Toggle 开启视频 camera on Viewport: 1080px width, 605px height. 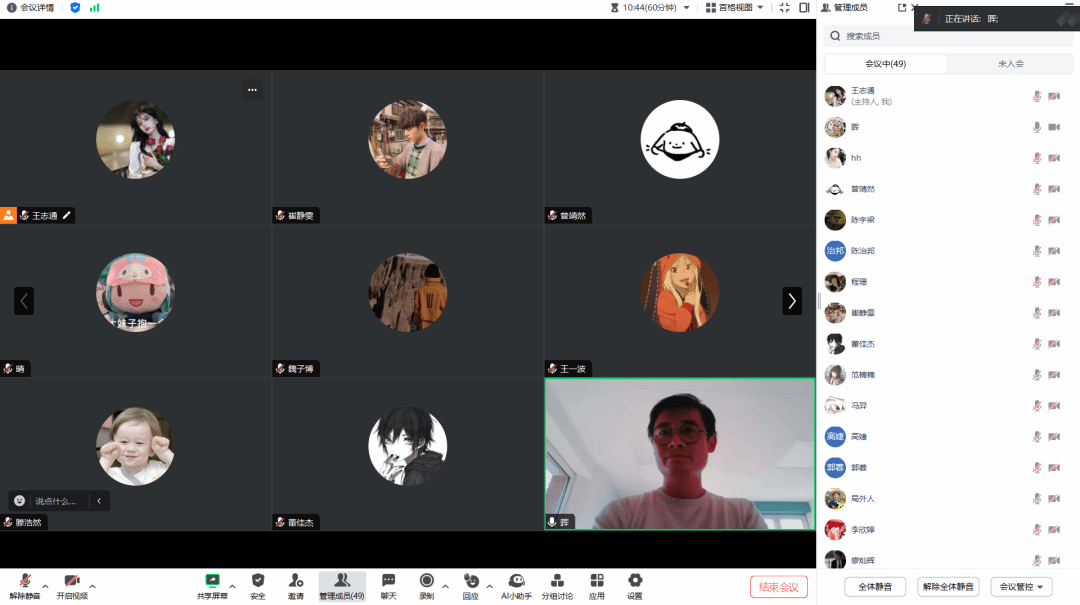(x=72, y=584)
